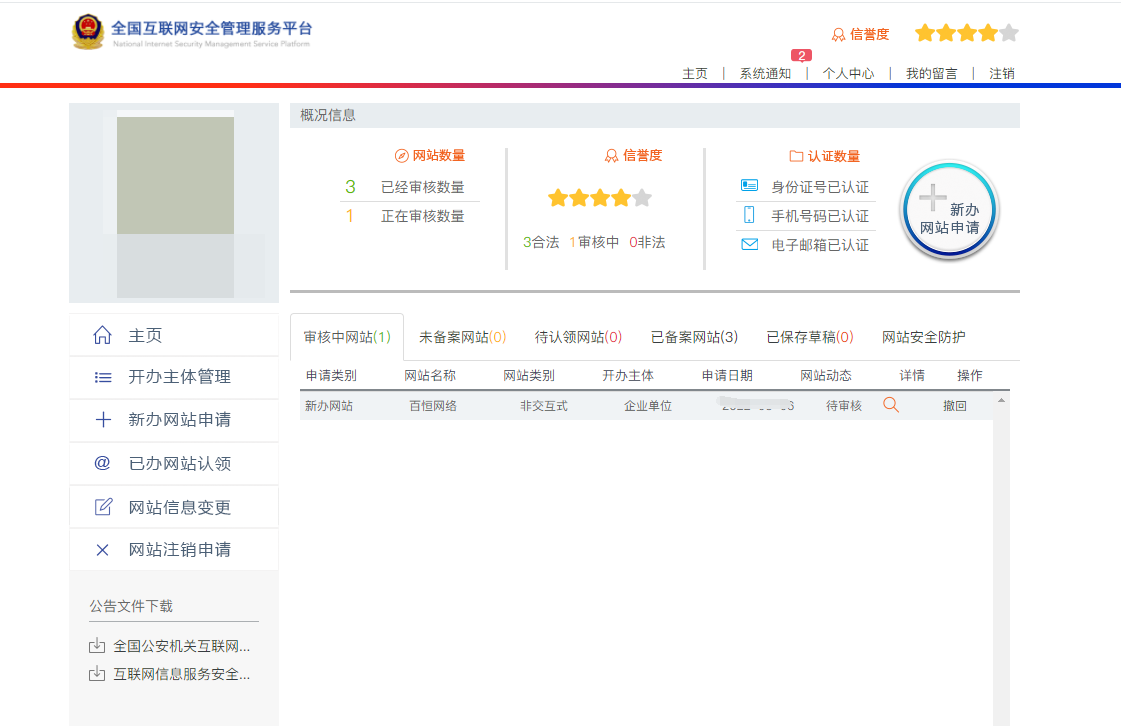Image resolution: width=1121 pixels, height=726 pixels.
Task: Click the 网站动态 column header
Action: (x=826, y=376)
